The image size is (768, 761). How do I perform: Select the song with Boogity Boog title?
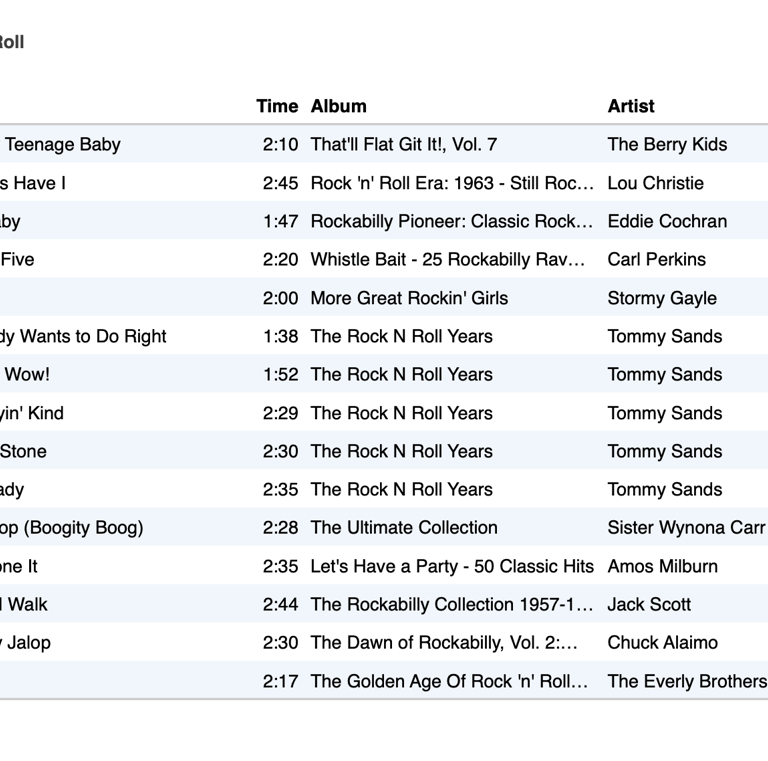[72, 528]
